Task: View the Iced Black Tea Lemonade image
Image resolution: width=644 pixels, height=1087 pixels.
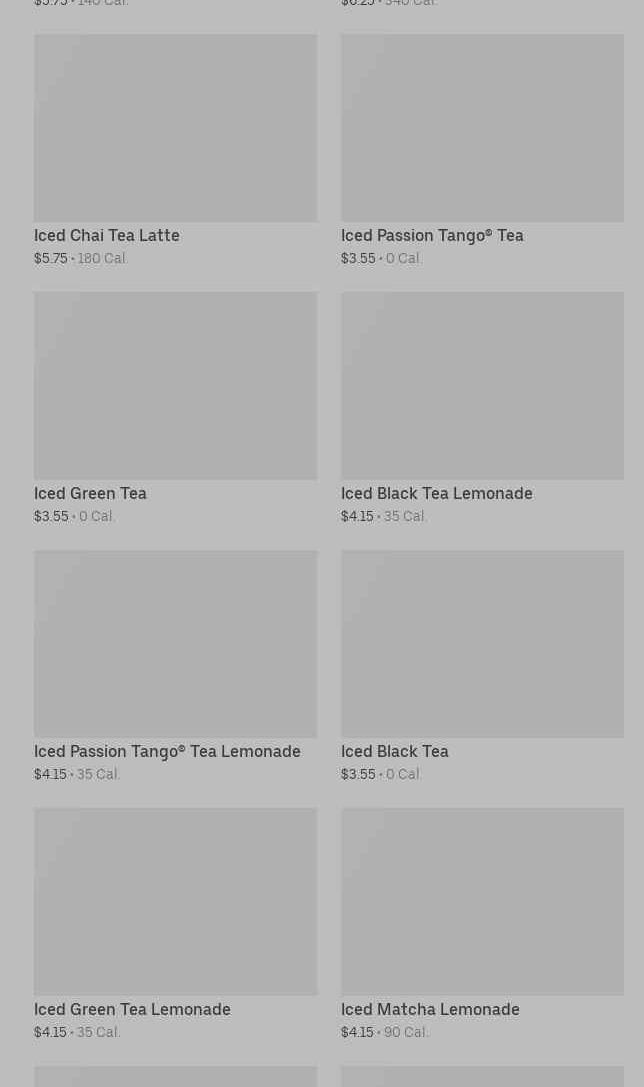Action: pos(482,385)
